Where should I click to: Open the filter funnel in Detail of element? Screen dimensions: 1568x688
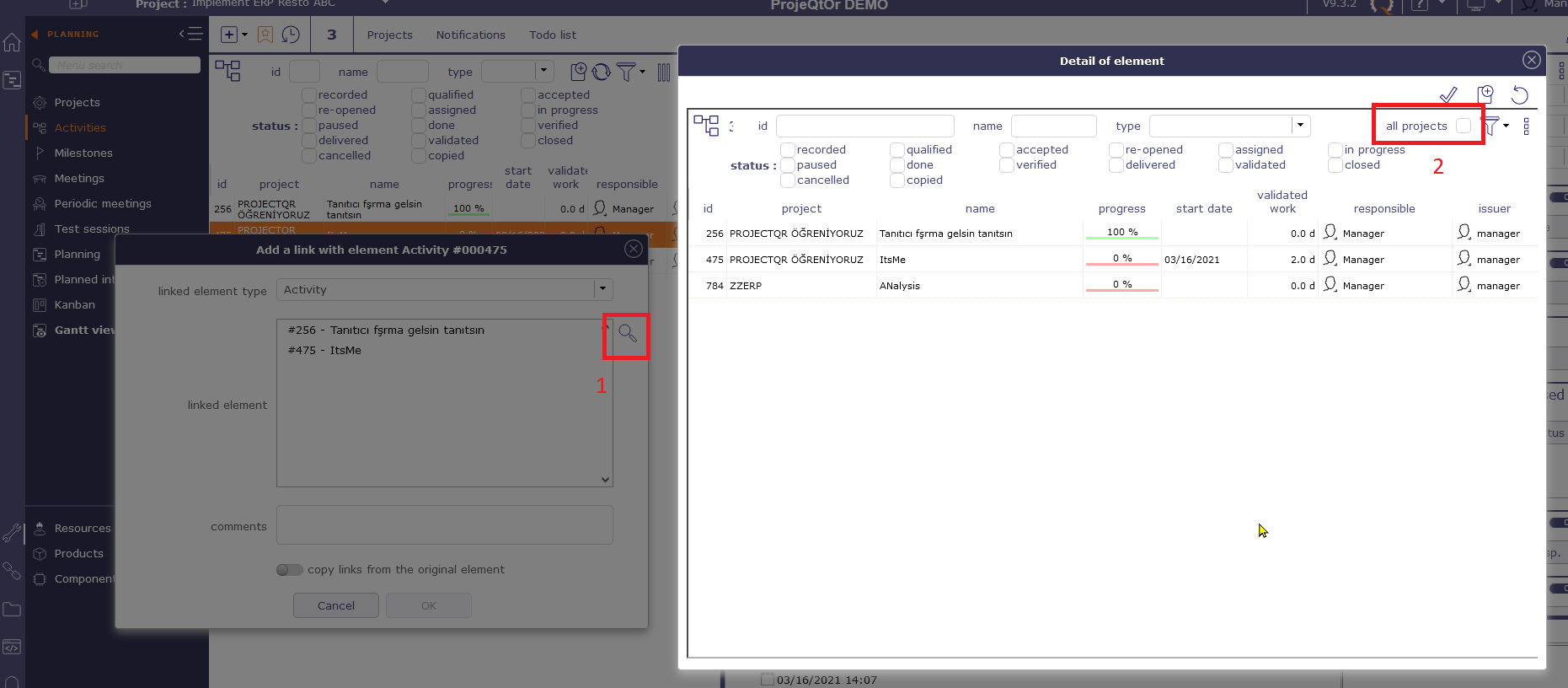pos(1492,126)
